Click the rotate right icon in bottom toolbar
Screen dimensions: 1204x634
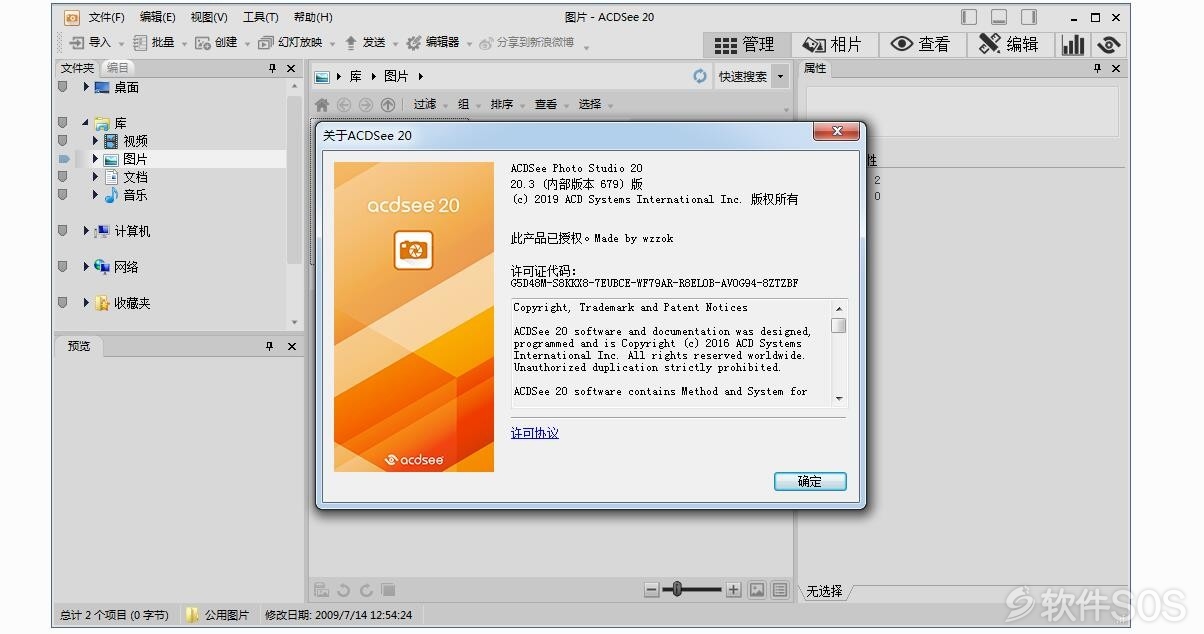click(x=366, y=591)
